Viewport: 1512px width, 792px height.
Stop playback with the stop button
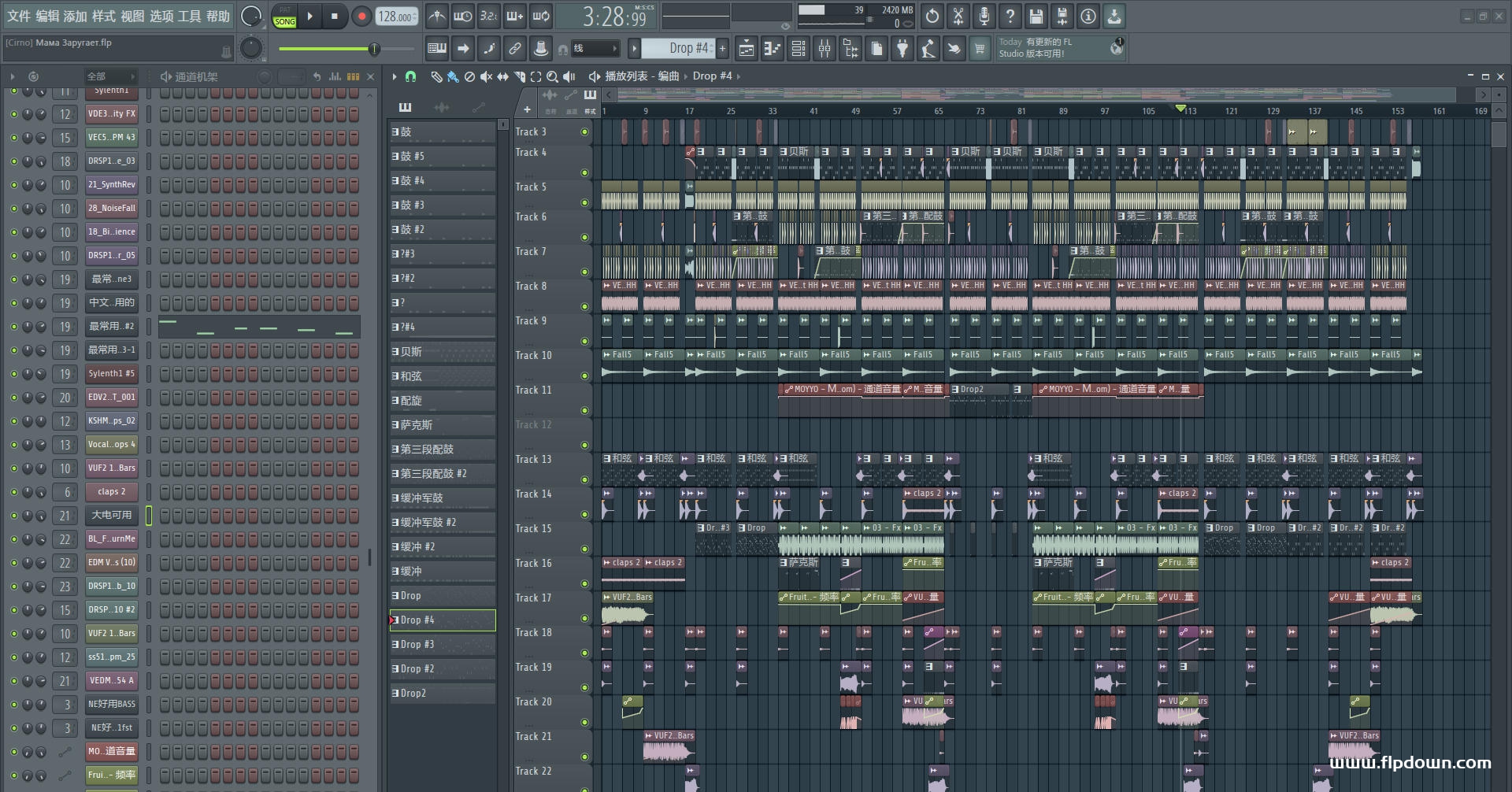[x=335, y=16]
